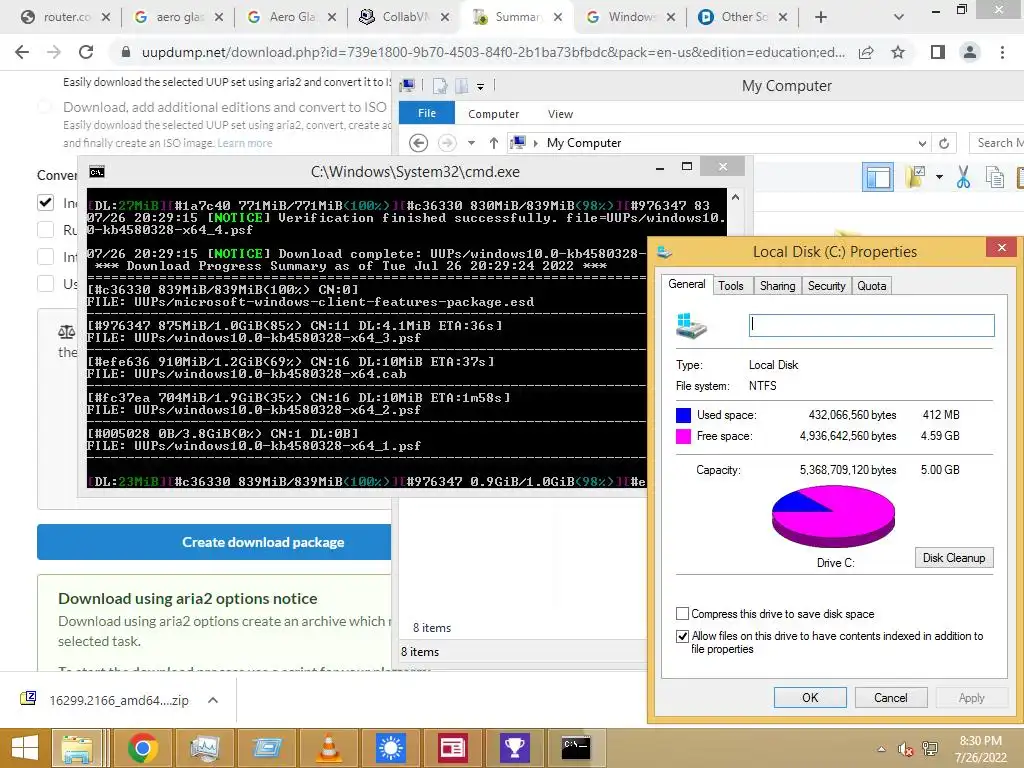Open the Chrome profile avatar

970,52
